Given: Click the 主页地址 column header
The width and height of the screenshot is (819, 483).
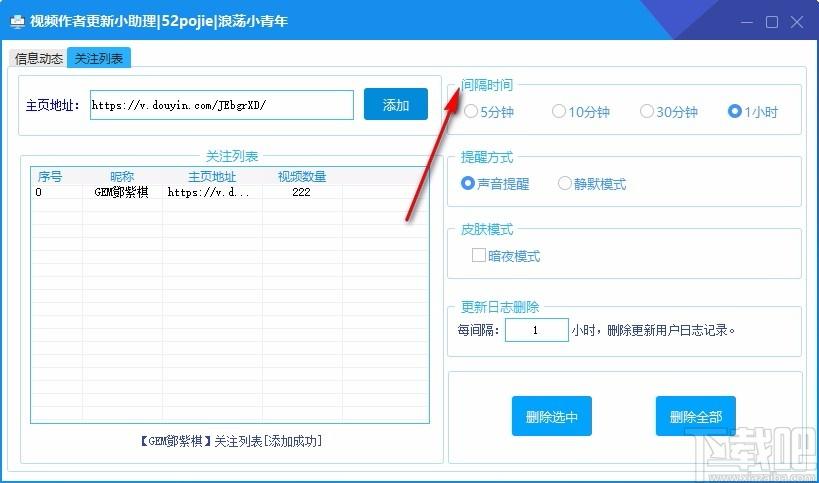Looking at the screenshot, I should [212, 176].
